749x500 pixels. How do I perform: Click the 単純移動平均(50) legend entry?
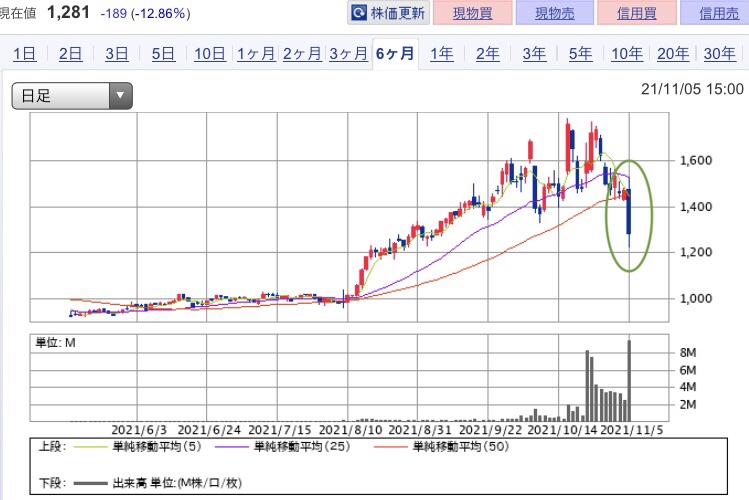[x=461, y=447]
